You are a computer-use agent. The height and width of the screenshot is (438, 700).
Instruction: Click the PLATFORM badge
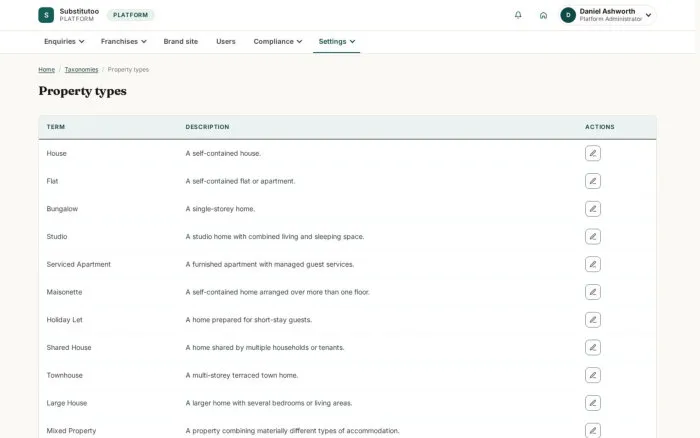(x=130, y=15)
